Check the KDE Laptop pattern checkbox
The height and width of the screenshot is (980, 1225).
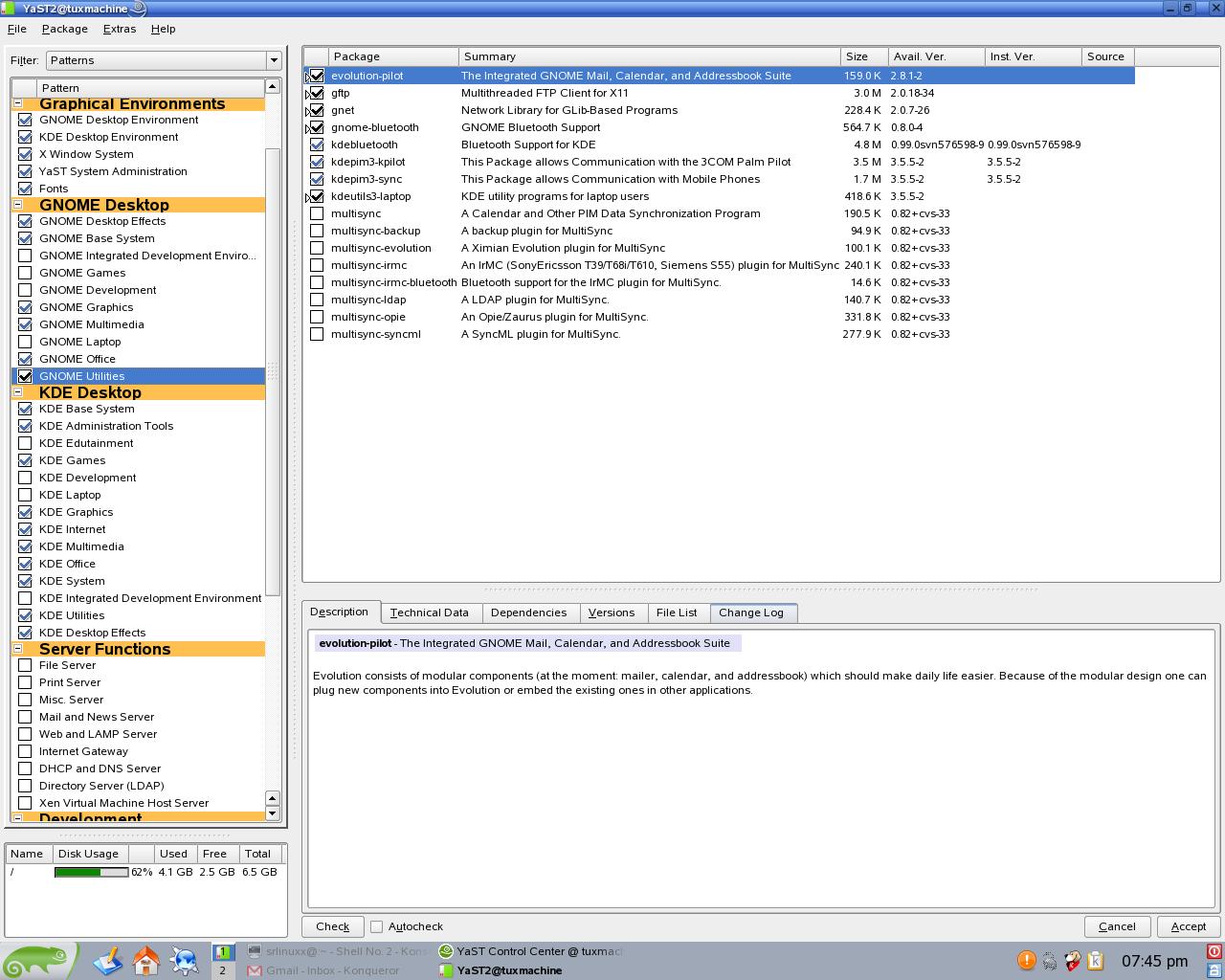tap(25, 495)
